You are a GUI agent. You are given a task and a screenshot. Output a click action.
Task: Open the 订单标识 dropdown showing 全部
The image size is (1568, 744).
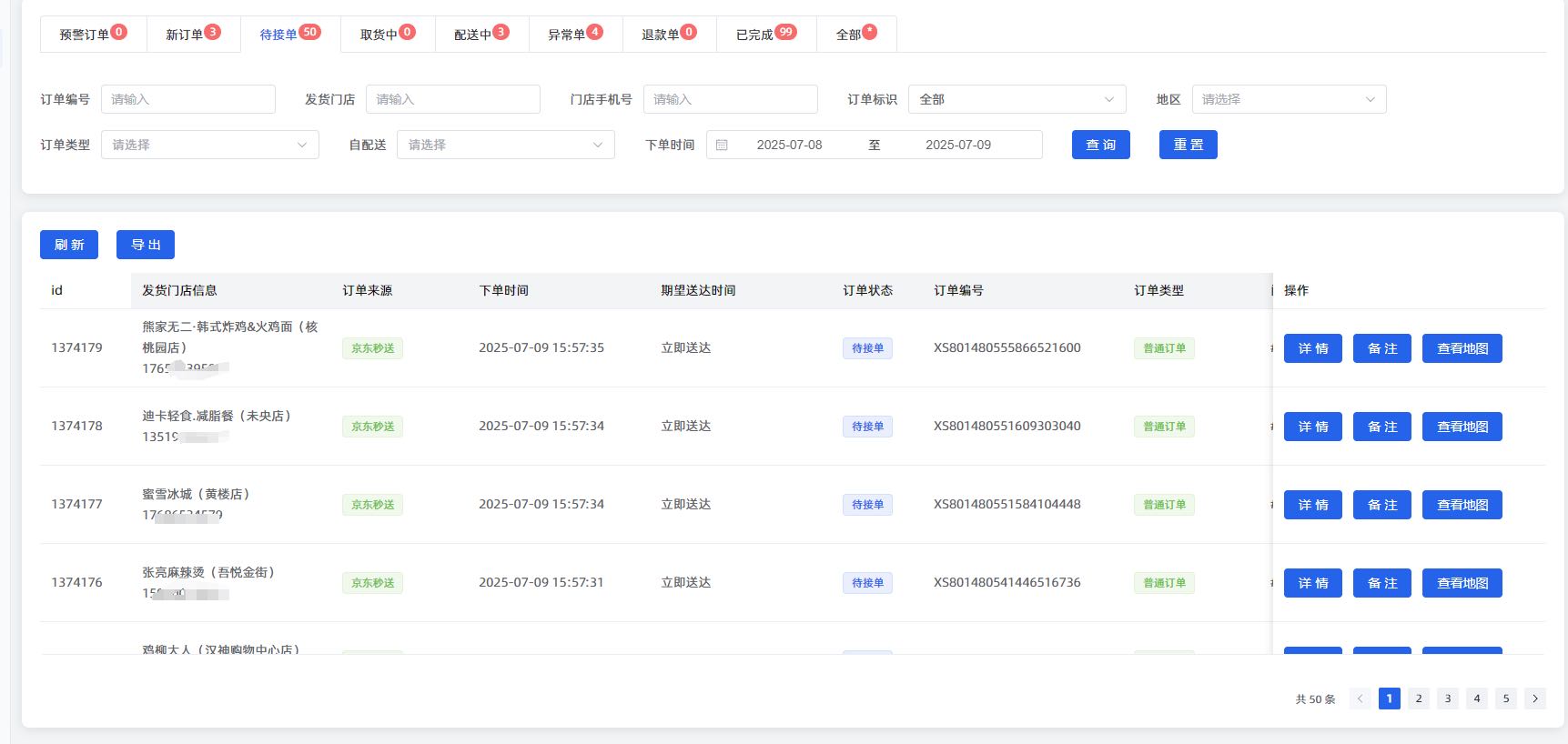pyautogui.click(x=1017, y=99)
